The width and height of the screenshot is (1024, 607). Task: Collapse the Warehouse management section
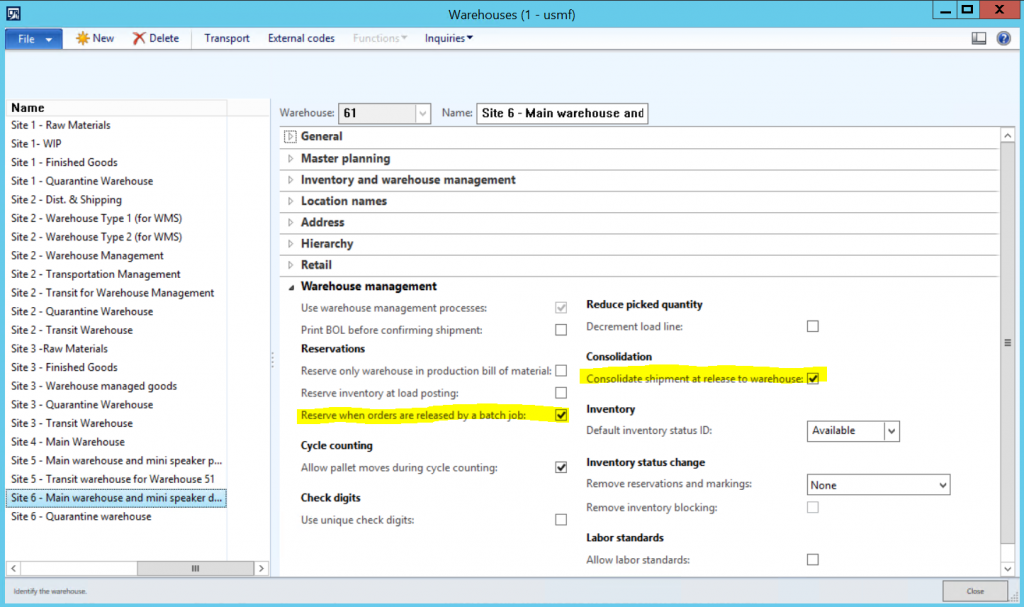click(x=290, y=287)
